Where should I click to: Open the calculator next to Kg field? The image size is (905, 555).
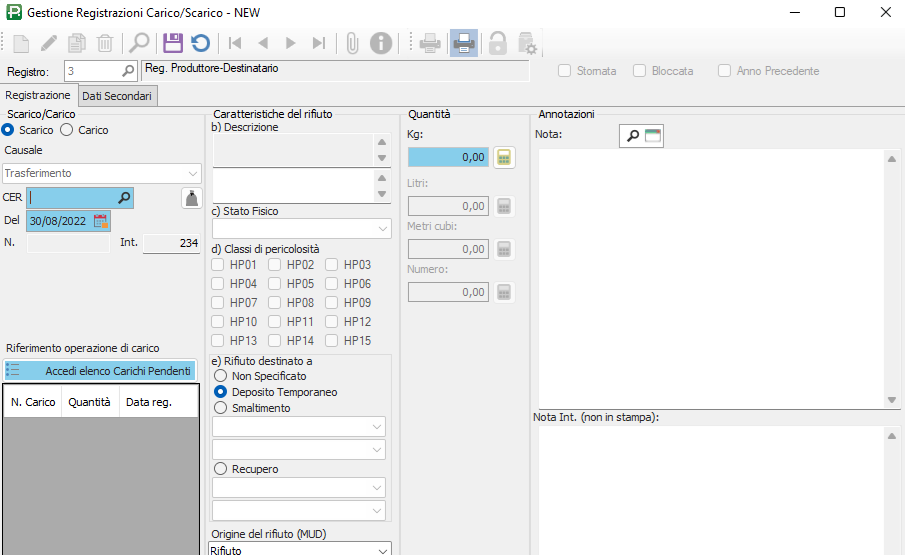click(504, 157)
